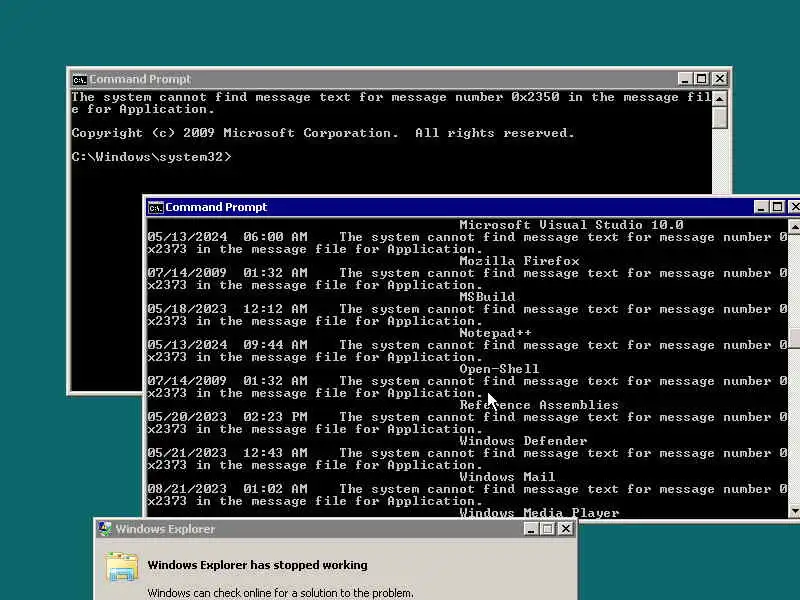
Task: Click 'Windows Explorer has stopped working' heading
Action: 258,565
